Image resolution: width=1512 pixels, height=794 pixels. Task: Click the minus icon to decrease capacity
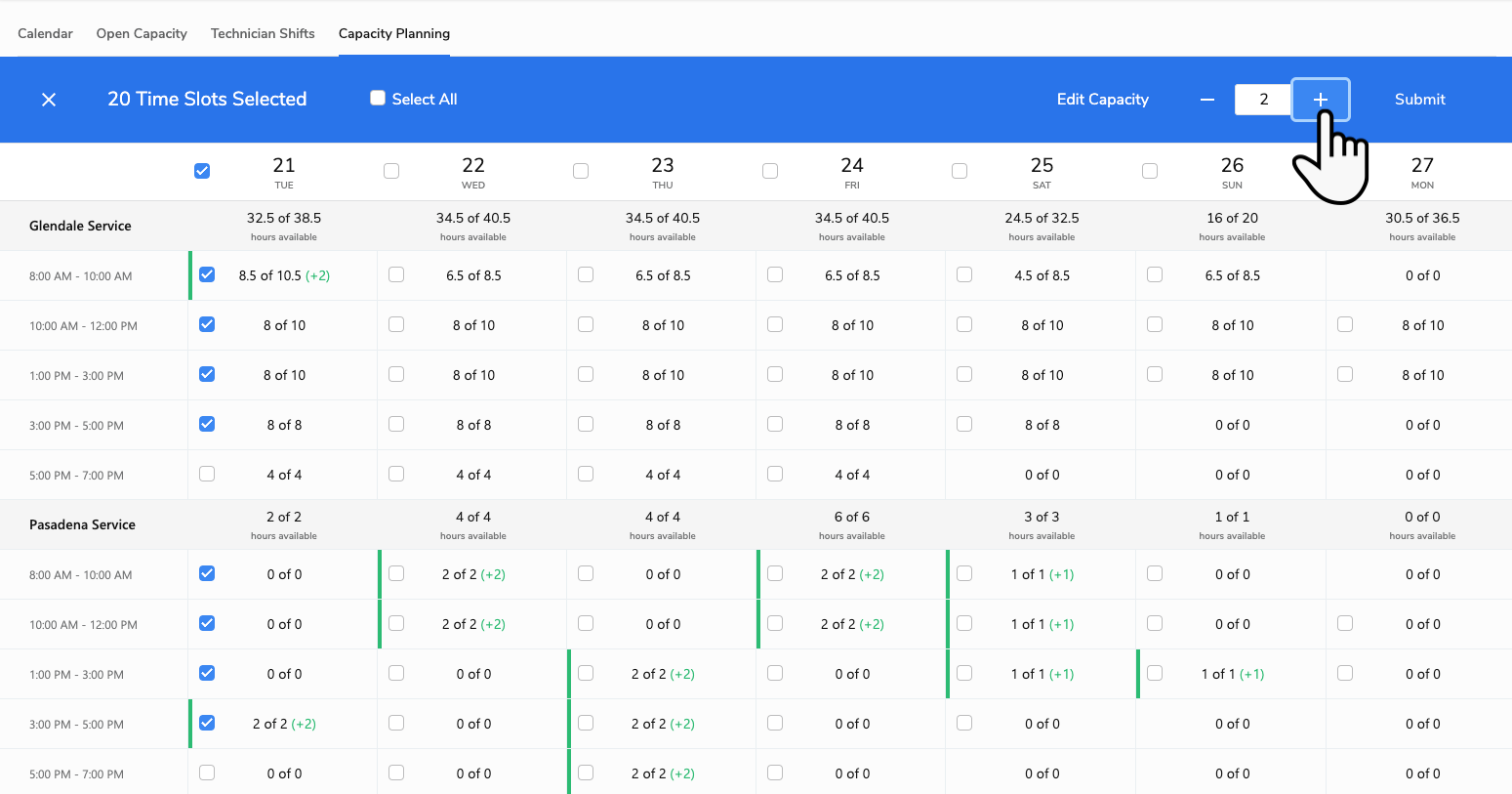[1206, 99]
